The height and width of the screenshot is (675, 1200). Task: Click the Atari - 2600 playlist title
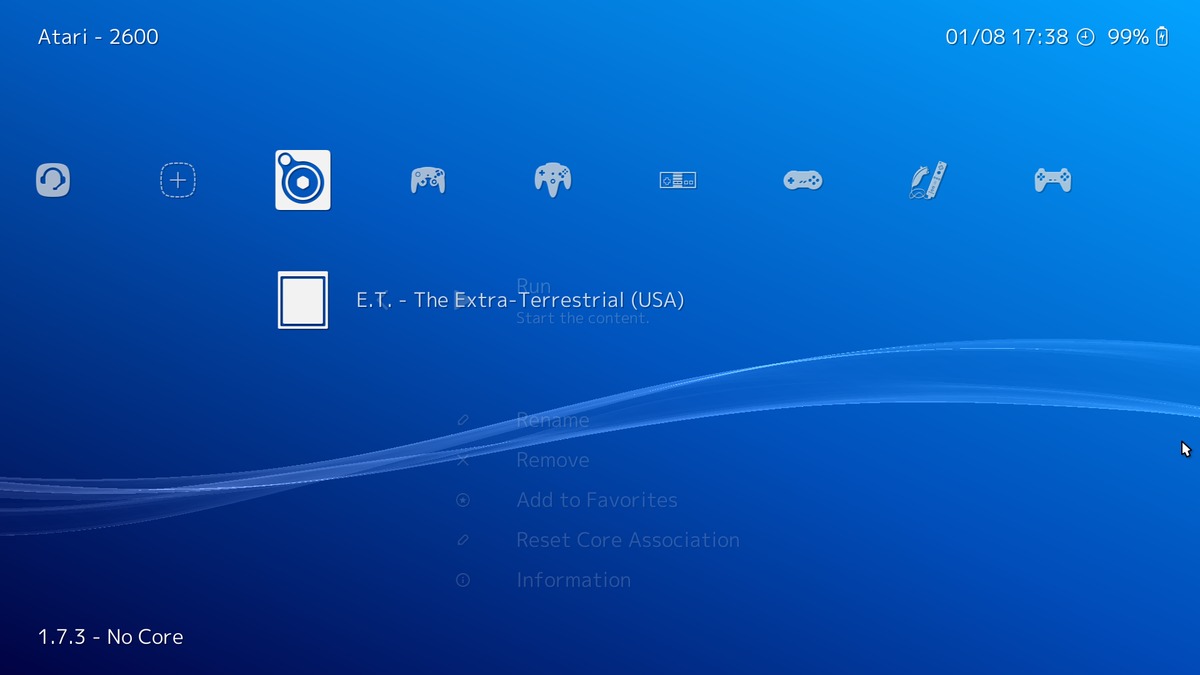[97, 36]
